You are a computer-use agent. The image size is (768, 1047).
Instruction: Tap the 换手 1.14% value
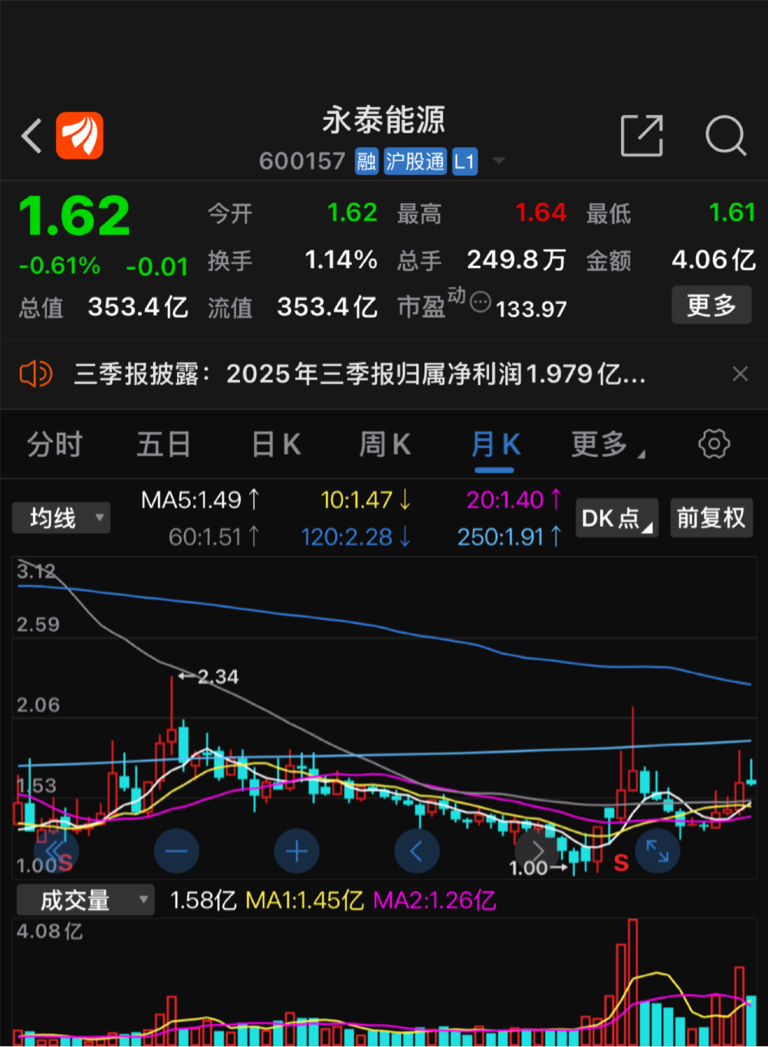tap(341, 260)
